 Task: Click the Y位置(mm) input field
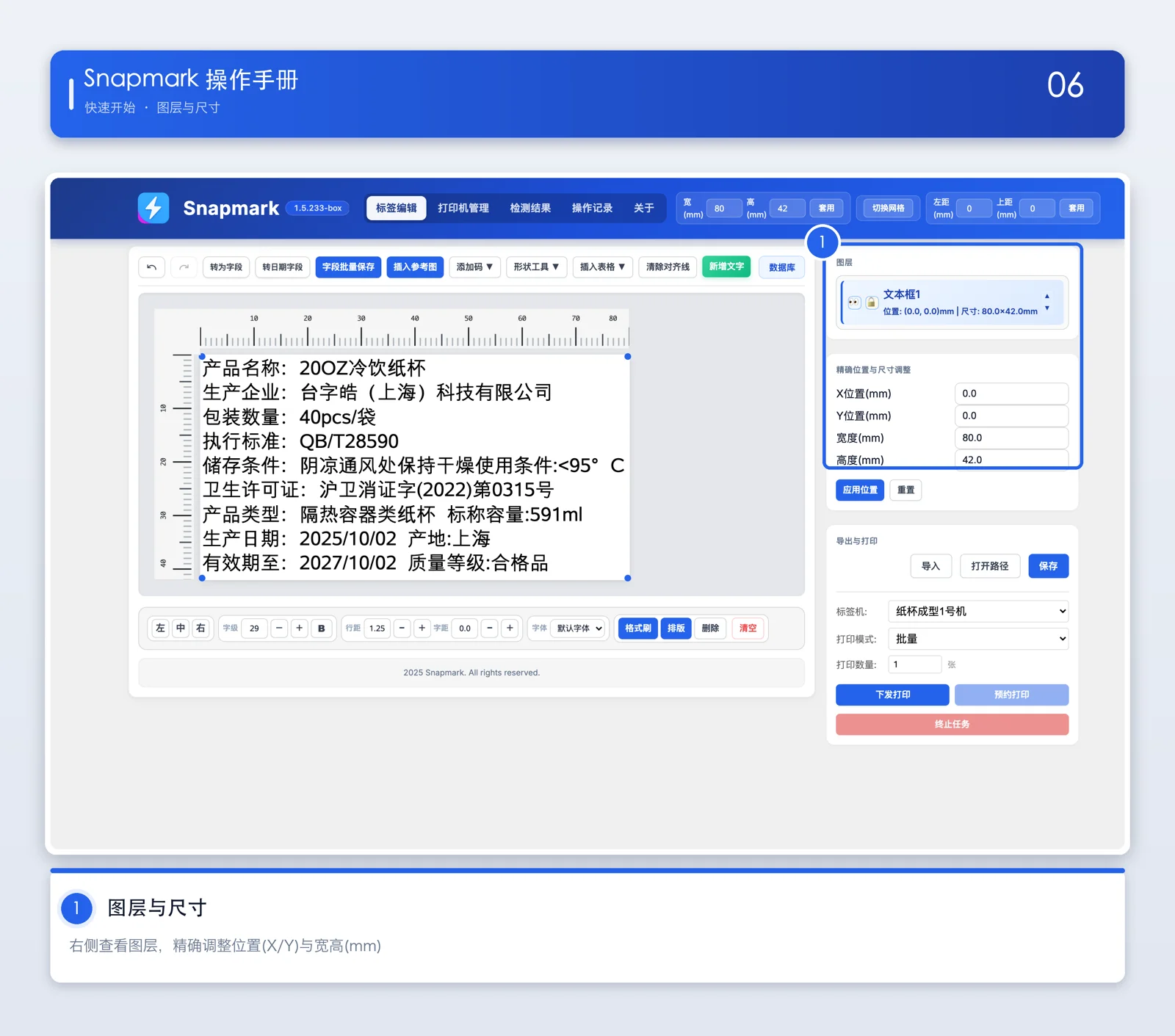(1011, 416)
